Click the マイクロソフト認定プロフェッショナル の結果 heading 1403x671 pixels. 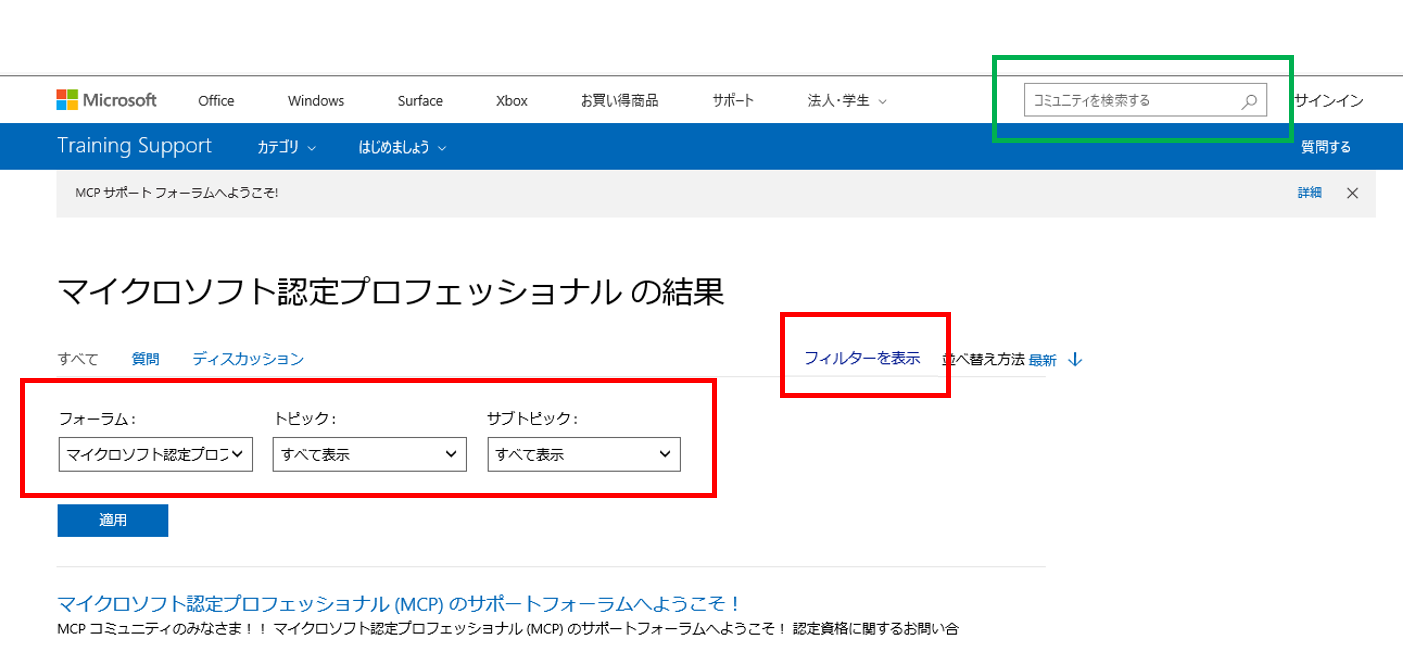coord(391,291)
